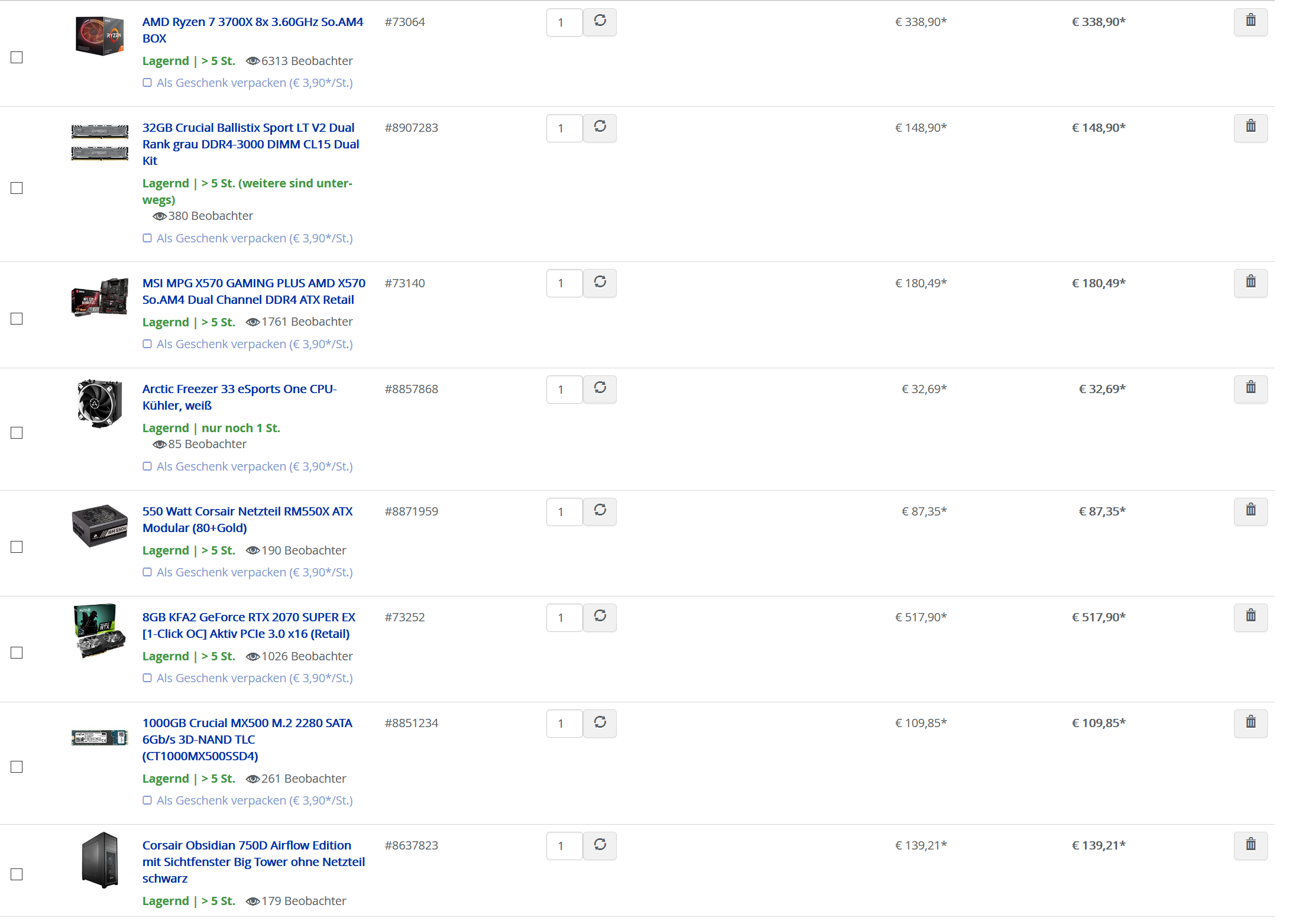Trash the KFA2 RTX 2070 SUPER item
The height and width of the screenshot is (924, 1295).
pyautogui.click(x=1251, y=617)
